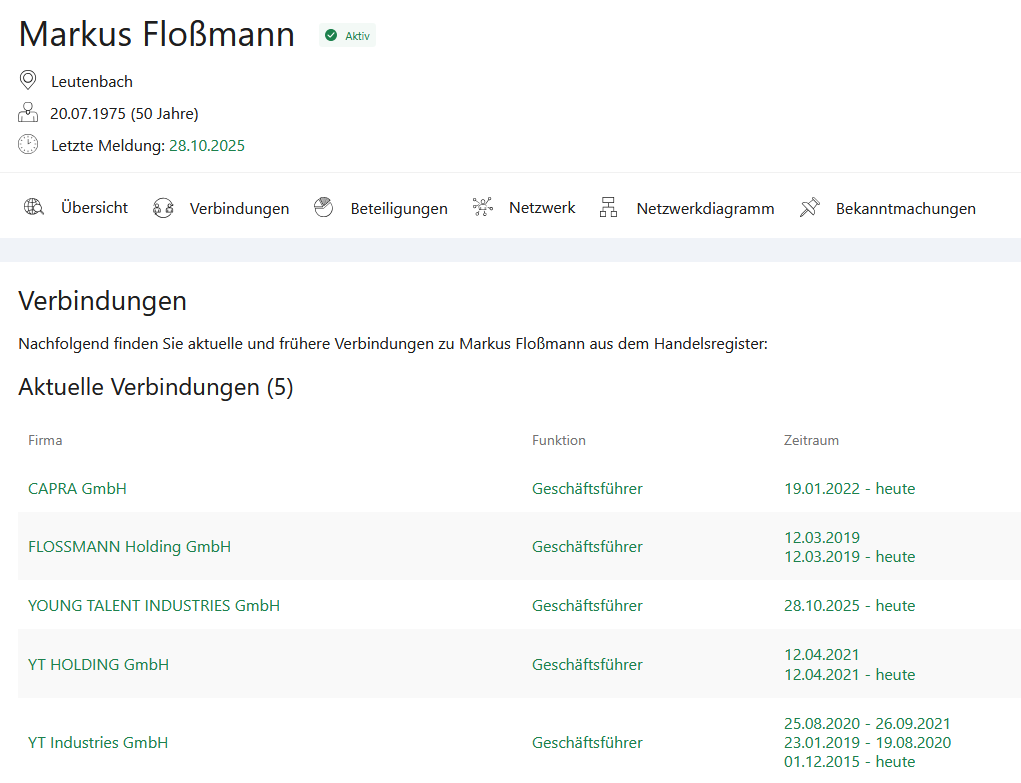
Task: Open the Bekanntmachungen section
Action: pyautogui.click(x=906, y=209)
